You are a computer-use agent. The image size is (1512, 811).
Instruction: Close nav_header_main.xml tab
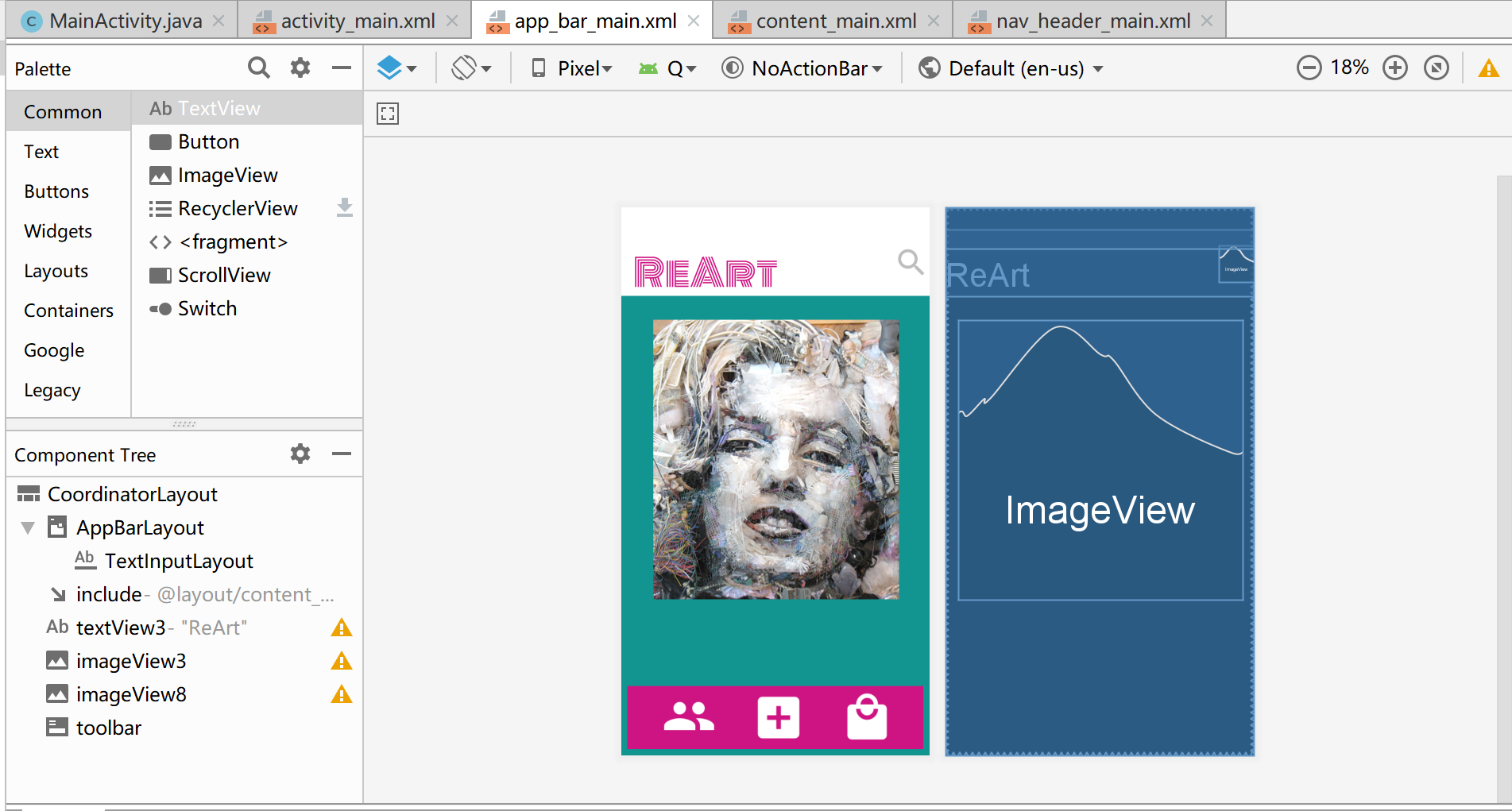click(1207, 21)
